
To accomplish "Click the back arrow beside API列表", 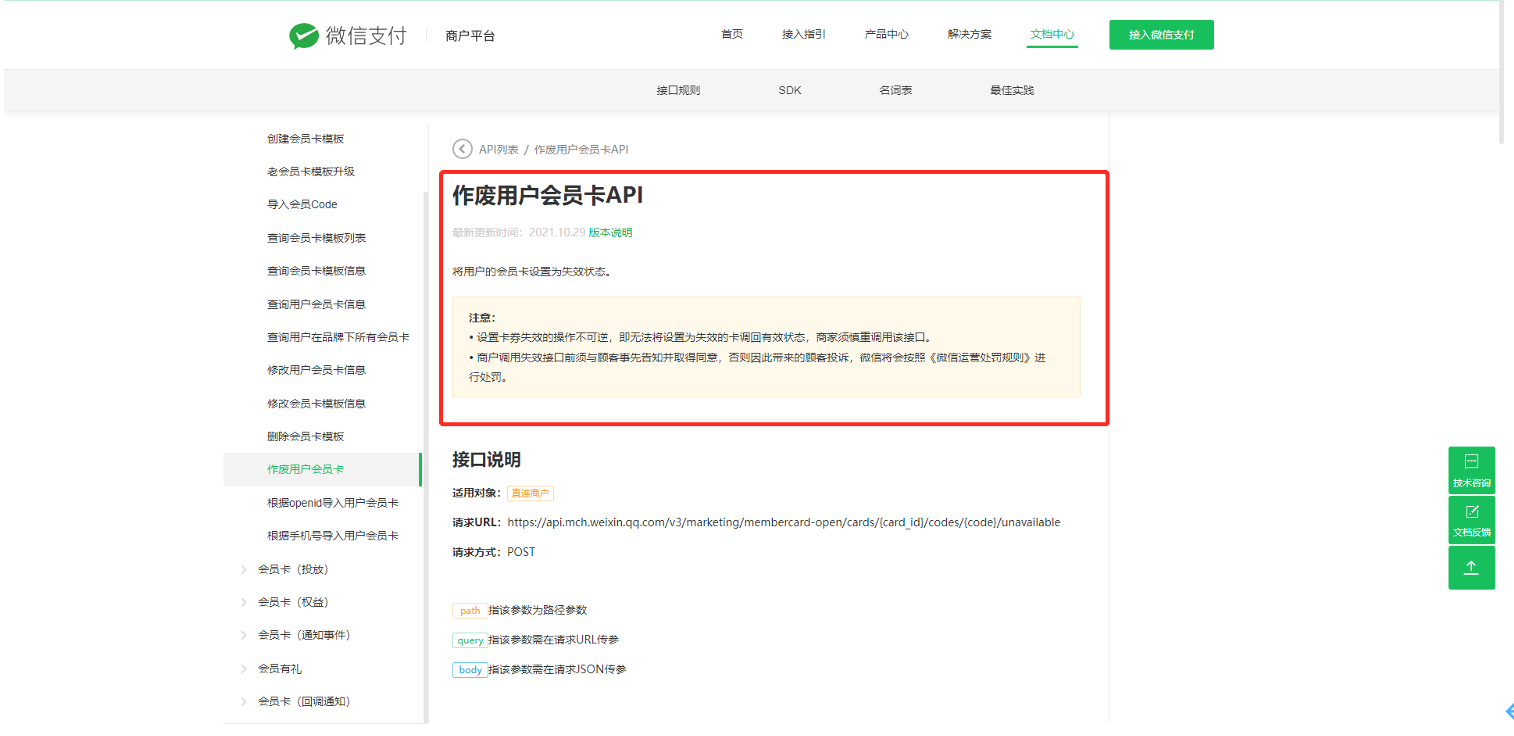I will (x=462, y=149).
